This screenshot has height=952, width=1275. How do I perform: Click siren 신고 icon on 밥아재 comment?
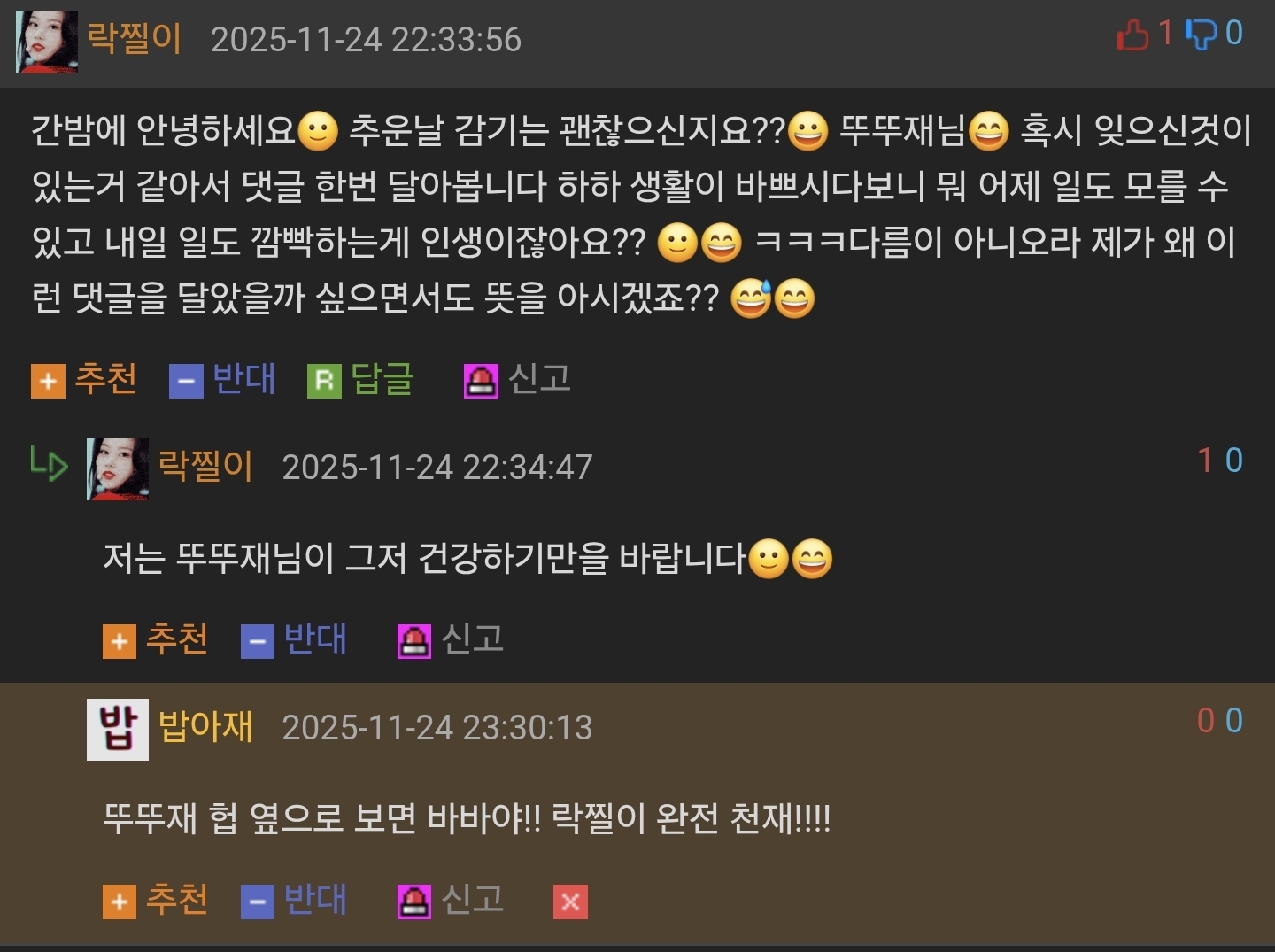[413, 902]
